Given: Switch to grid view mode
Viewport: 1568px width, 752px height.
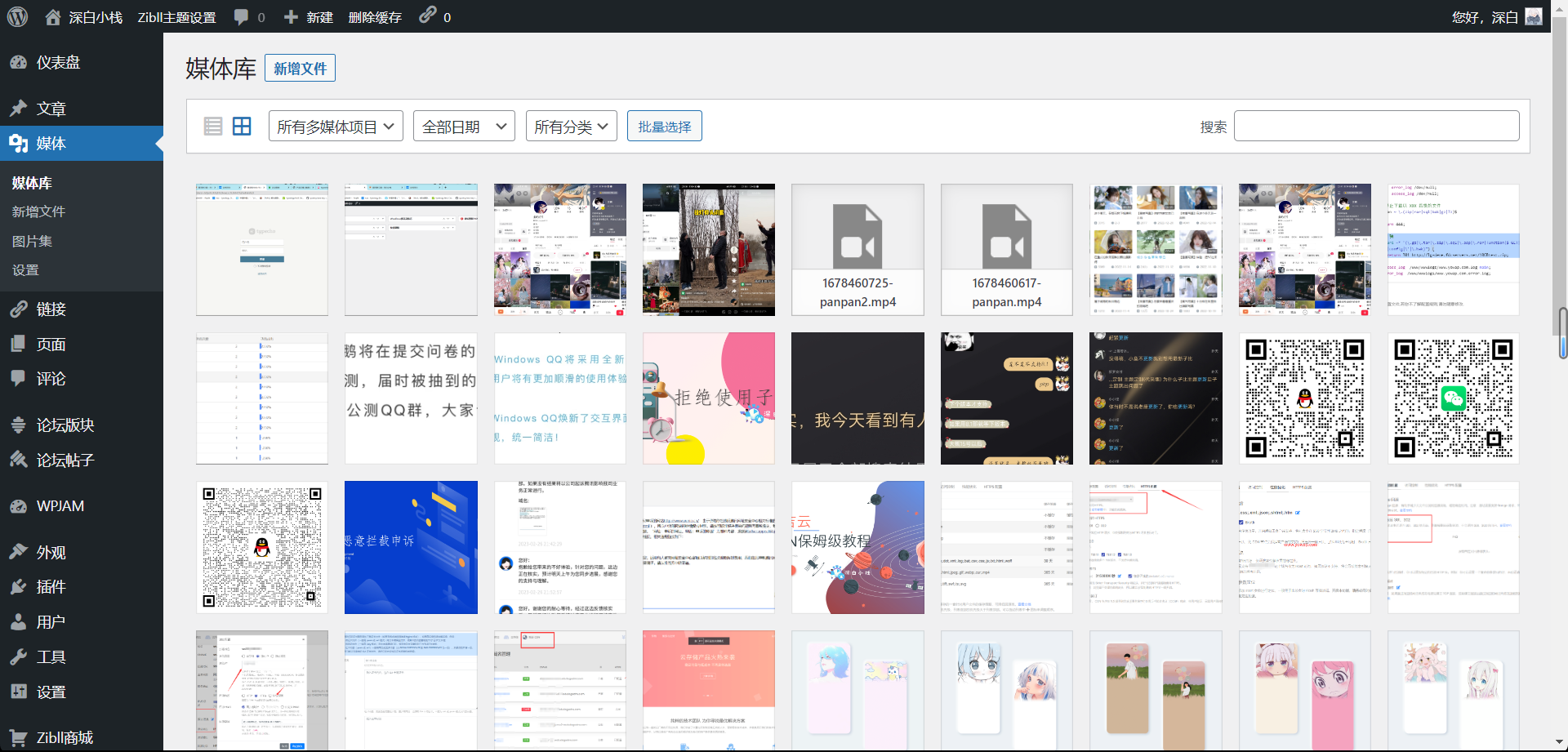Looking at the screenshot, I should point(242,126).
